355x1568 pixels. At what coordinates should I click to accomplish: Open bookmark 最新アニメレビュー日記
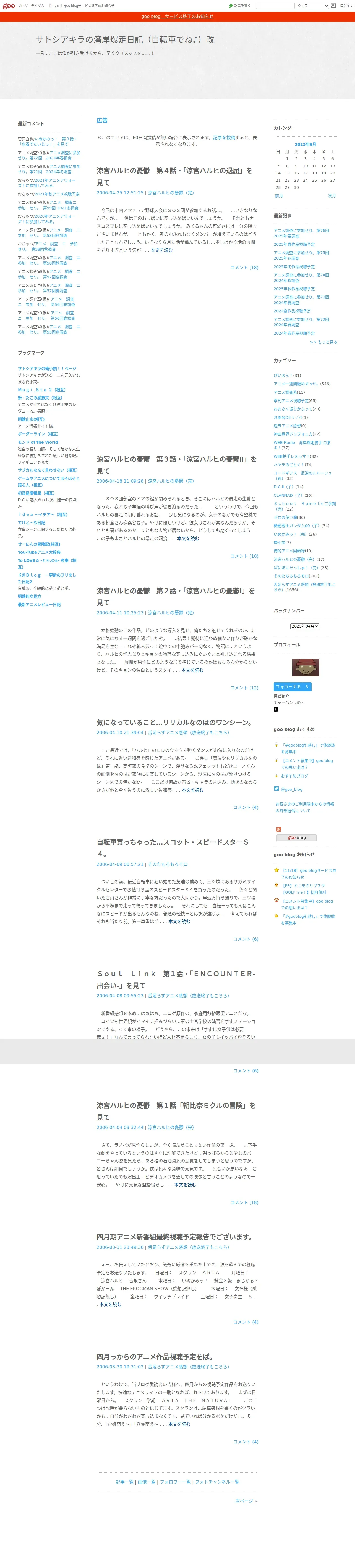(39, 604)
